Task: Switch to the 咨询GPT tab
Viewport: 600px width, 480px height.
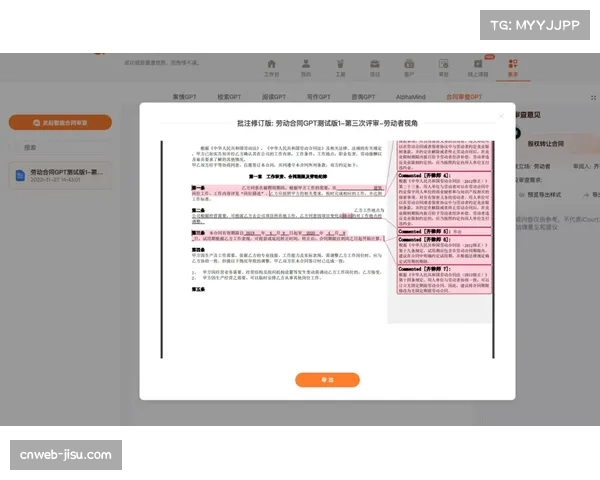Action: [363, 97]
